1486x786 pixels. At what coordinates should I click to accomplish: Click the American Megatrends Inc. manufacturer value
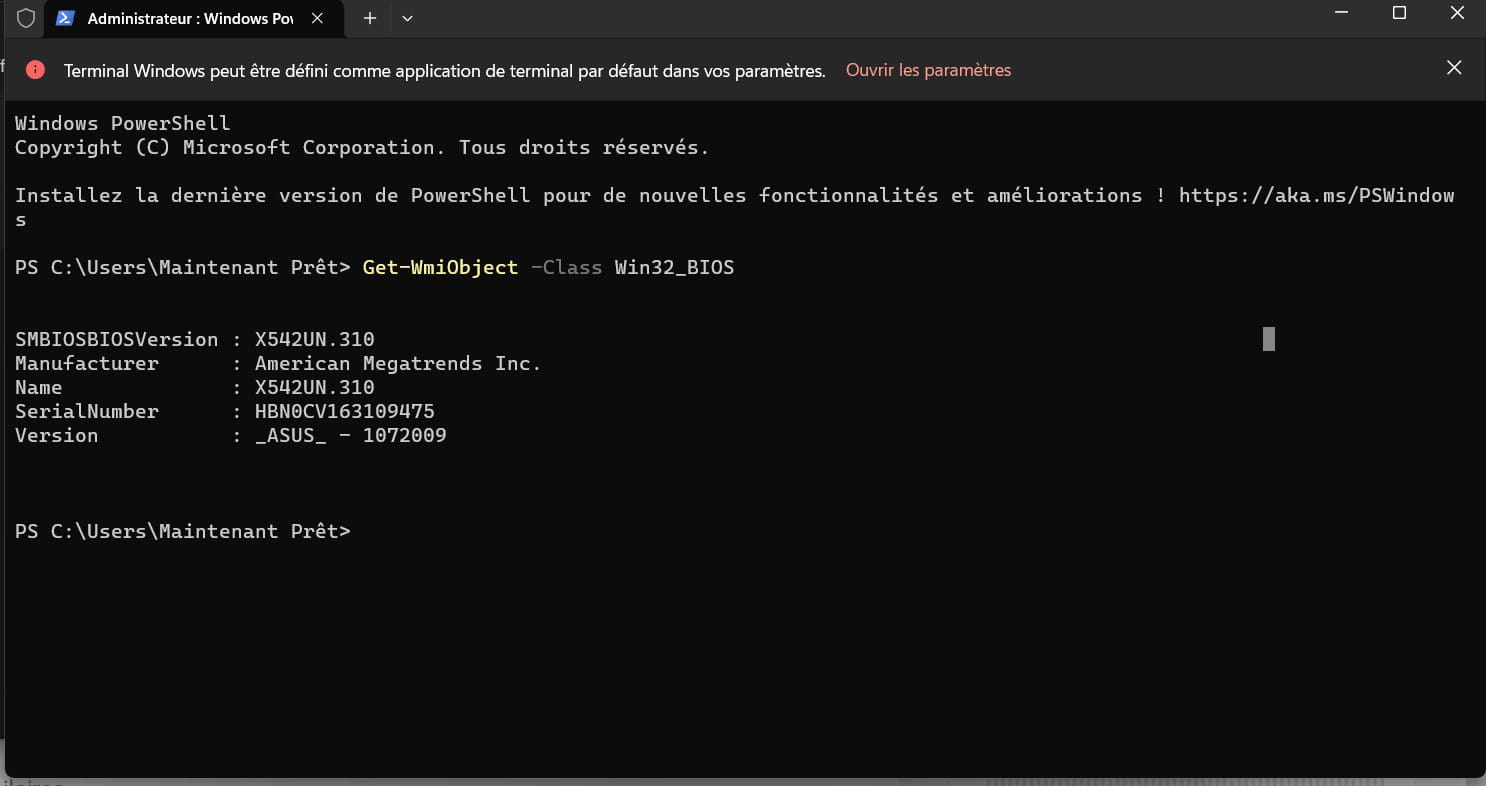(x=398, y=363)
